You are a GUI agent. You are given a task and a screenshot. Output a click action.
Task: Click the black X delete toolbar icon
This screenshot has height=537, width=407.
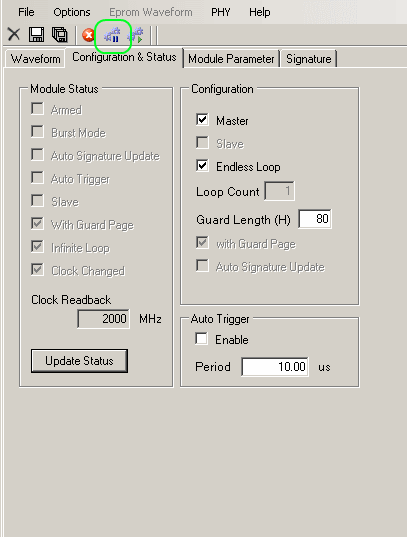pos(14,35)
